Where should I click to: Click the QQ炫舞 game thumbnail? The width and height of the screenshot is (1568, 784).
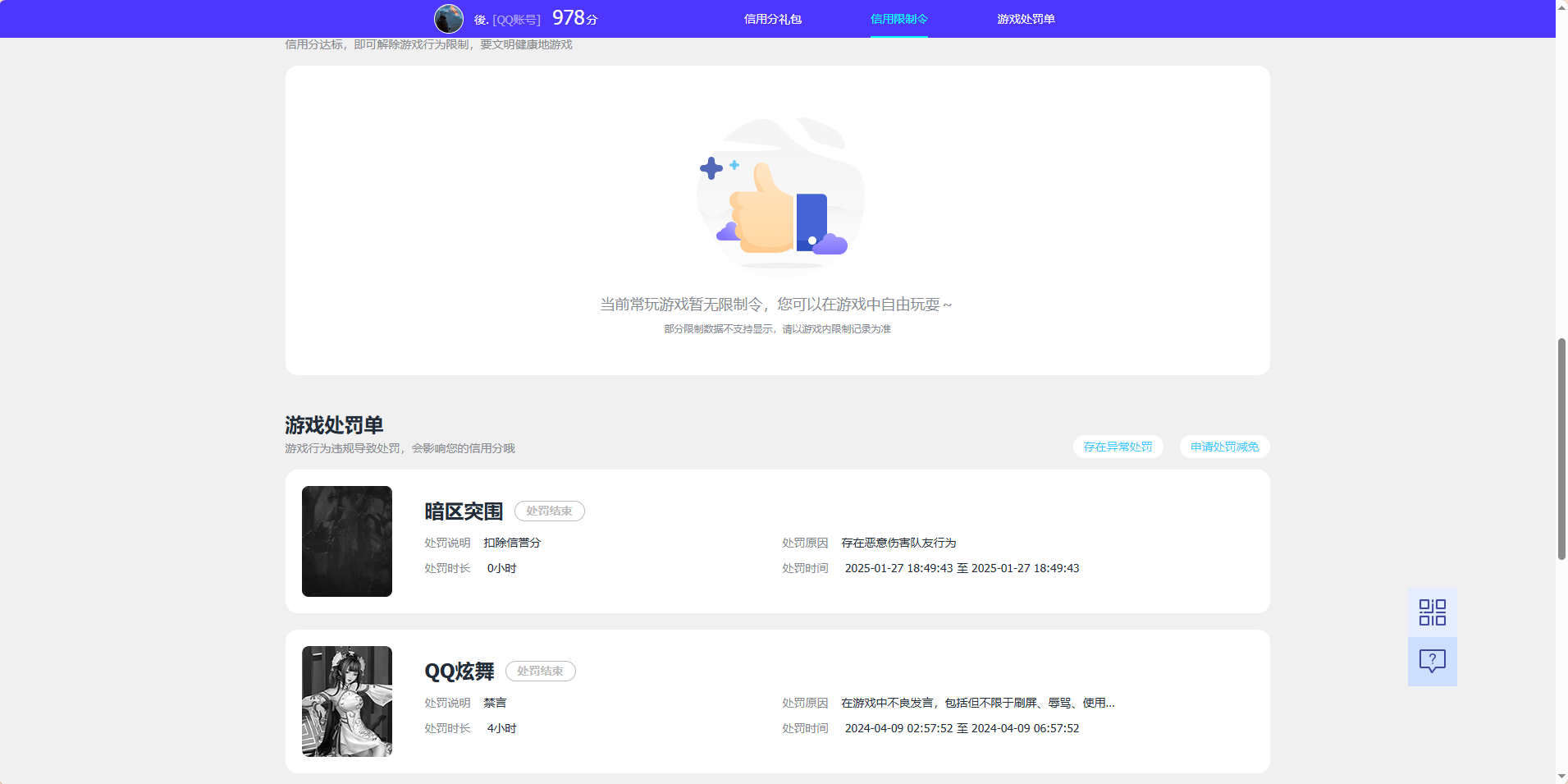tap(347, 701)
